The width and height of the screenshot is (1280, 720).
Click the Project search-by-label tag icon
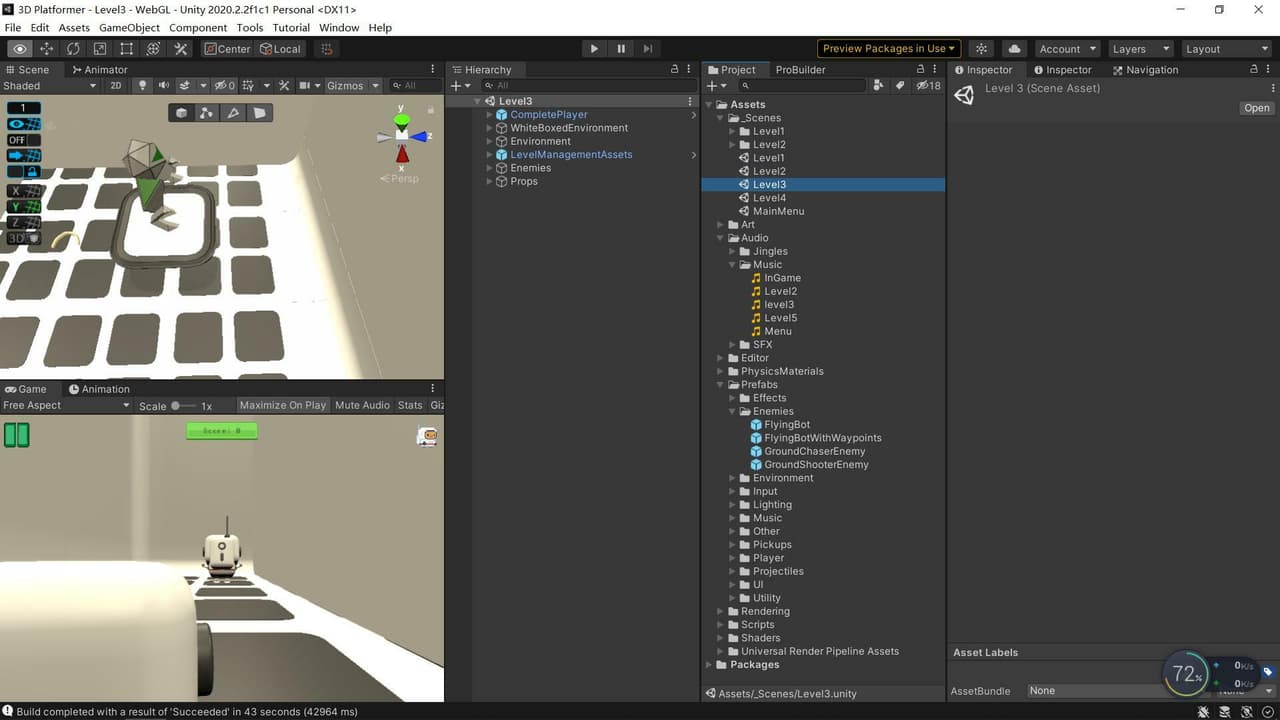point(899,85)
